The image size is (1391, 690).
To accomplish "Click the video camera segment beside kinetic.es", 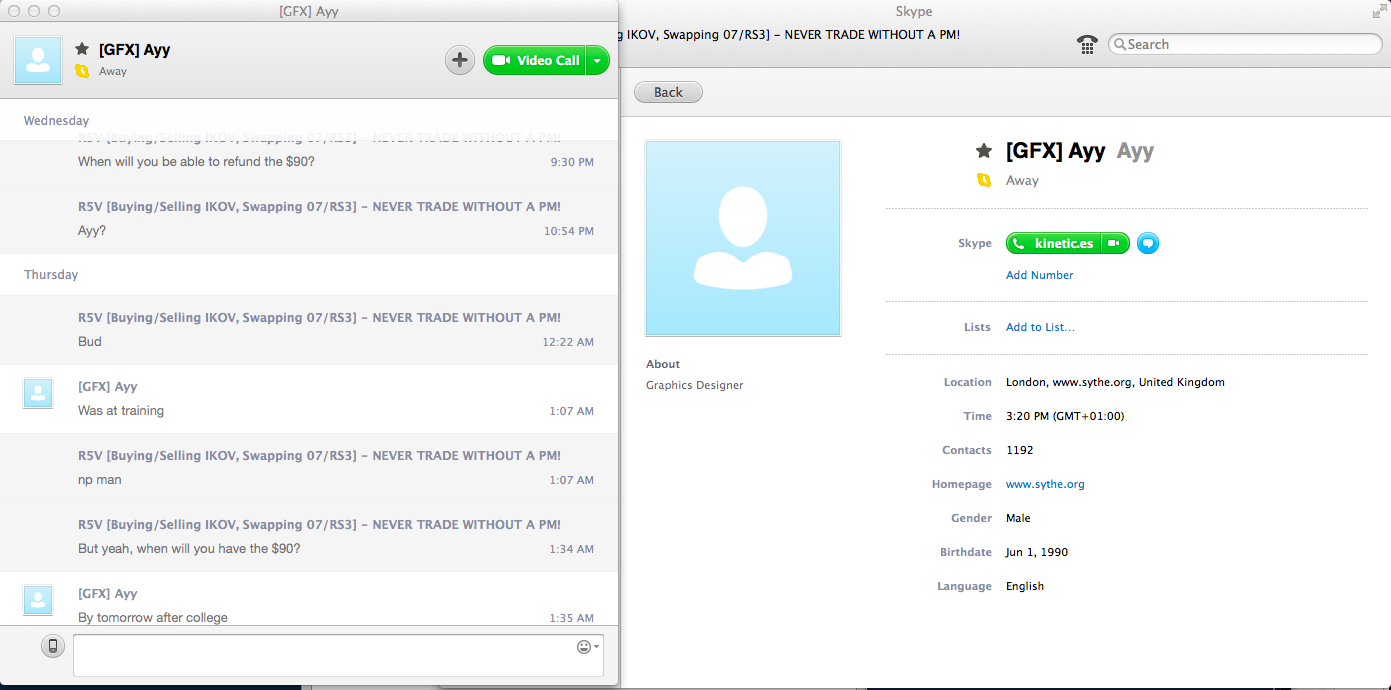I will coord(1115,243).
